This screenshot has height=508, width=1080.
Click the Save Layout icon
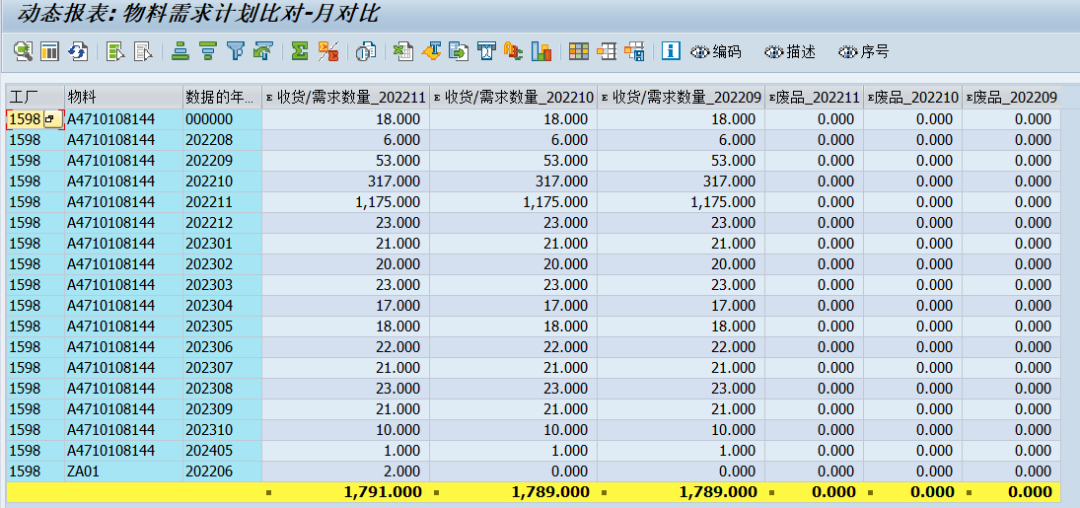point(634,51)
